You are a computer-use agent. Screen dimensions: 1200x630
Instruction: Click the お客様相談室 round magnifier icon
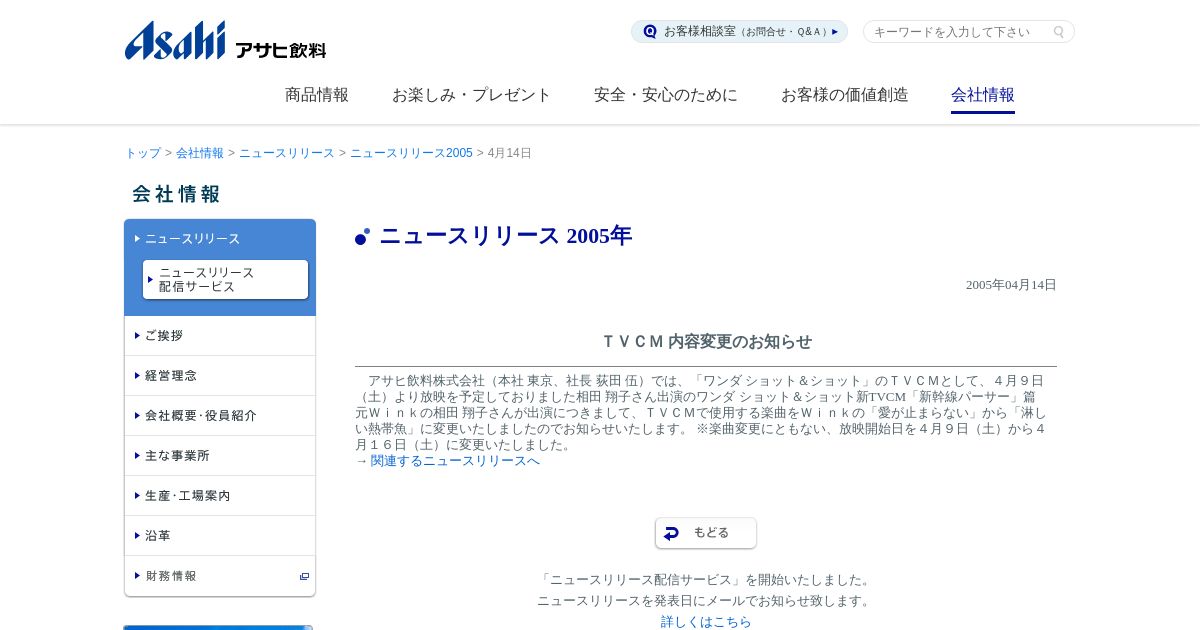pos(650,32)
